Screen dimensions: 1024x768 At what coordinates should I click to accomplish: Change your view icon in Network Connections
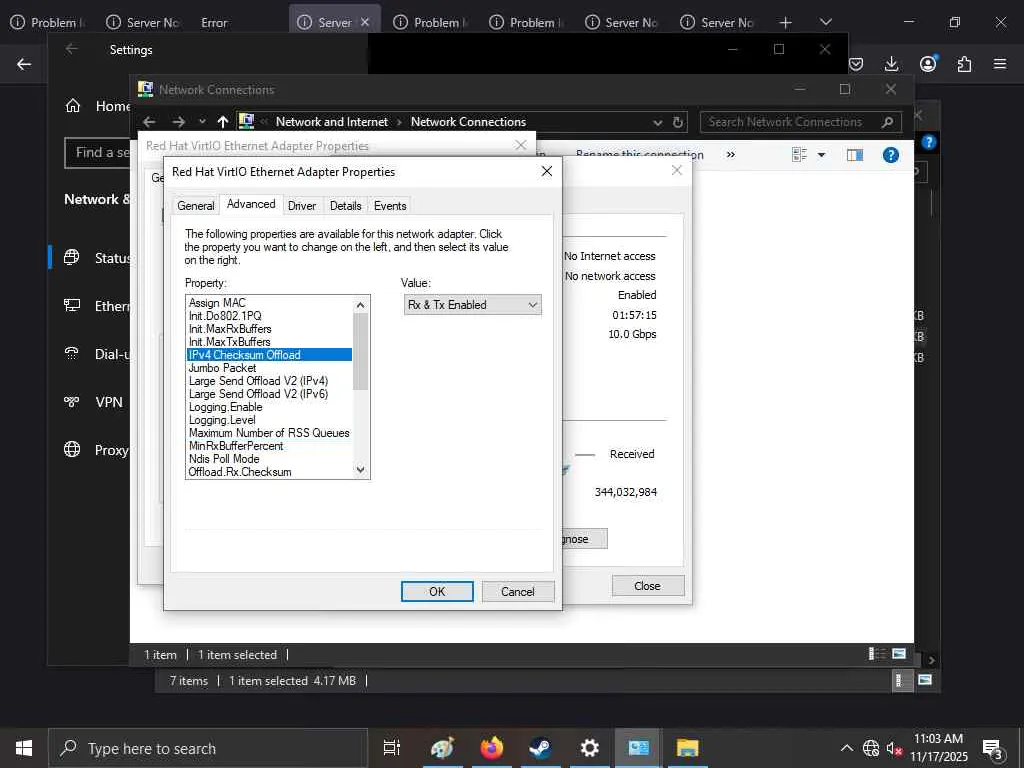[799, 155]
